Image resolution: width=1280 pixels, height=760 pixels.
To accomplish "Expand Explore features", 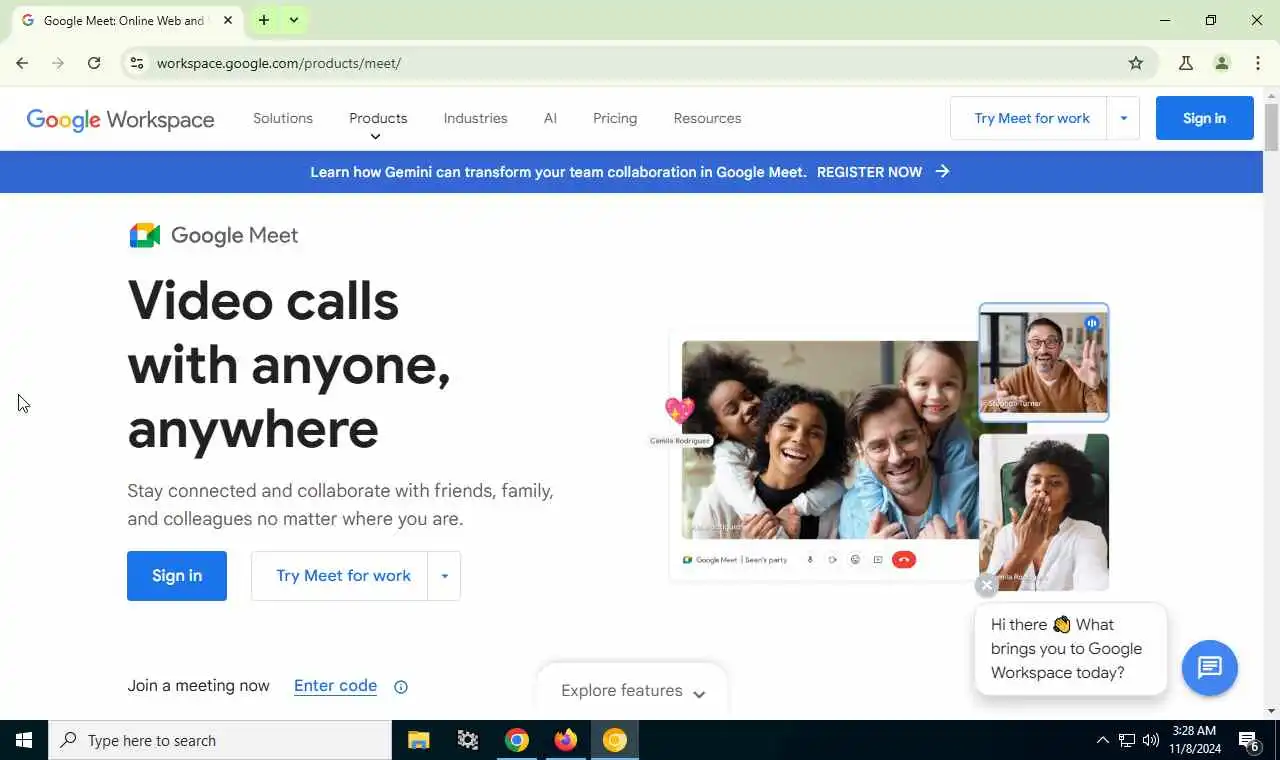I will click(632, 691).
